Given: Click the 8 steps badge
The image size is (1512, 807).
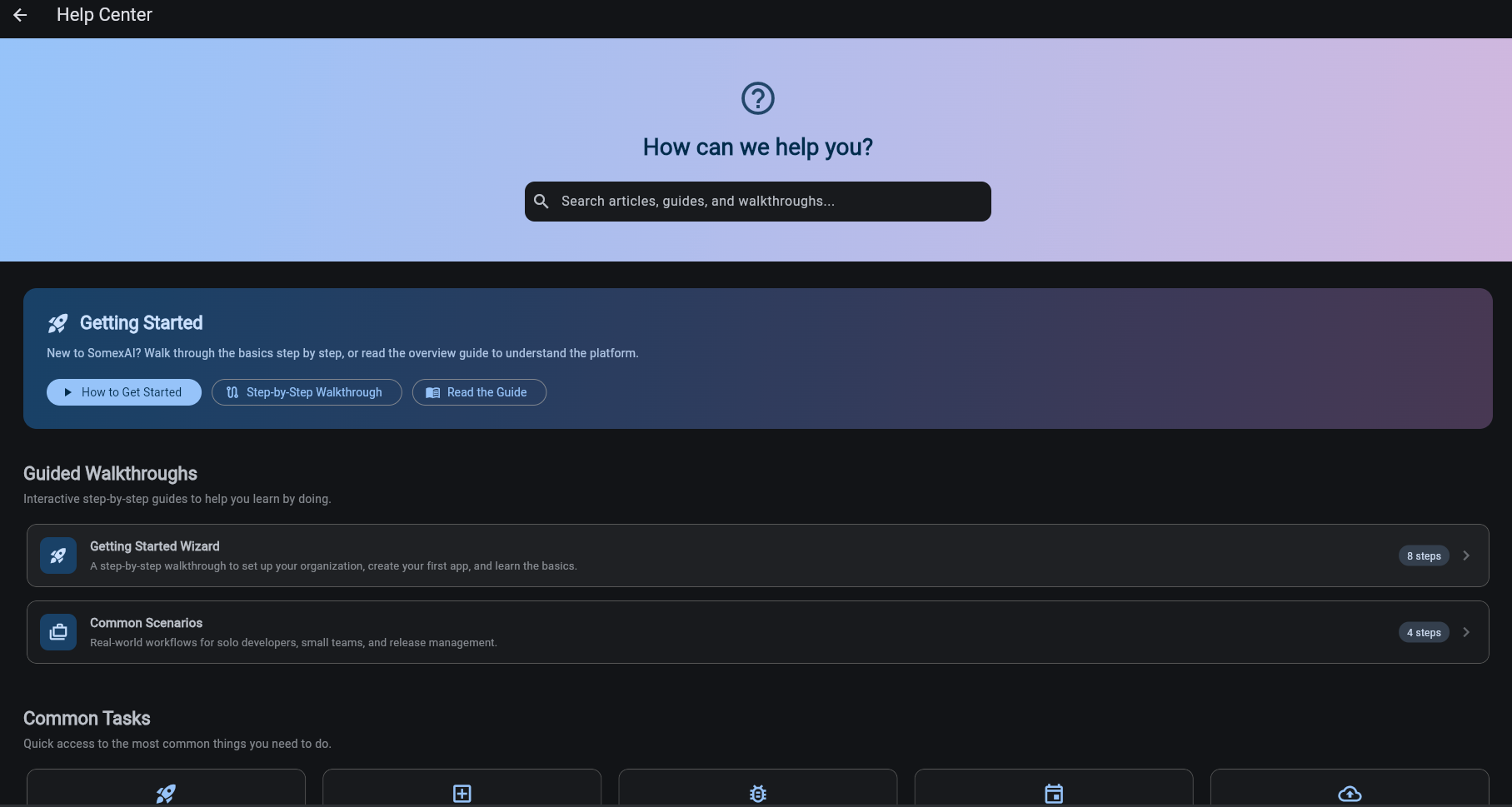Looking at the screenshot, I should tap(1423, 555).
